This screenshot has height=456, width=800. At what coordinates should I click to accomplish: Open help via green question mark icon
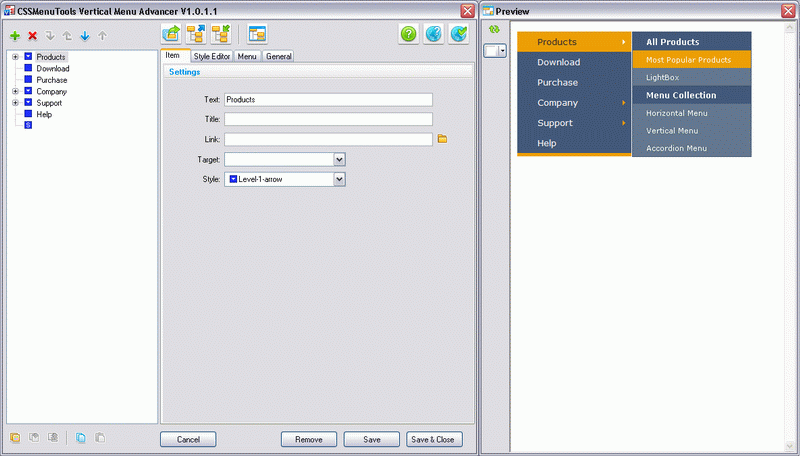(409, 34)
